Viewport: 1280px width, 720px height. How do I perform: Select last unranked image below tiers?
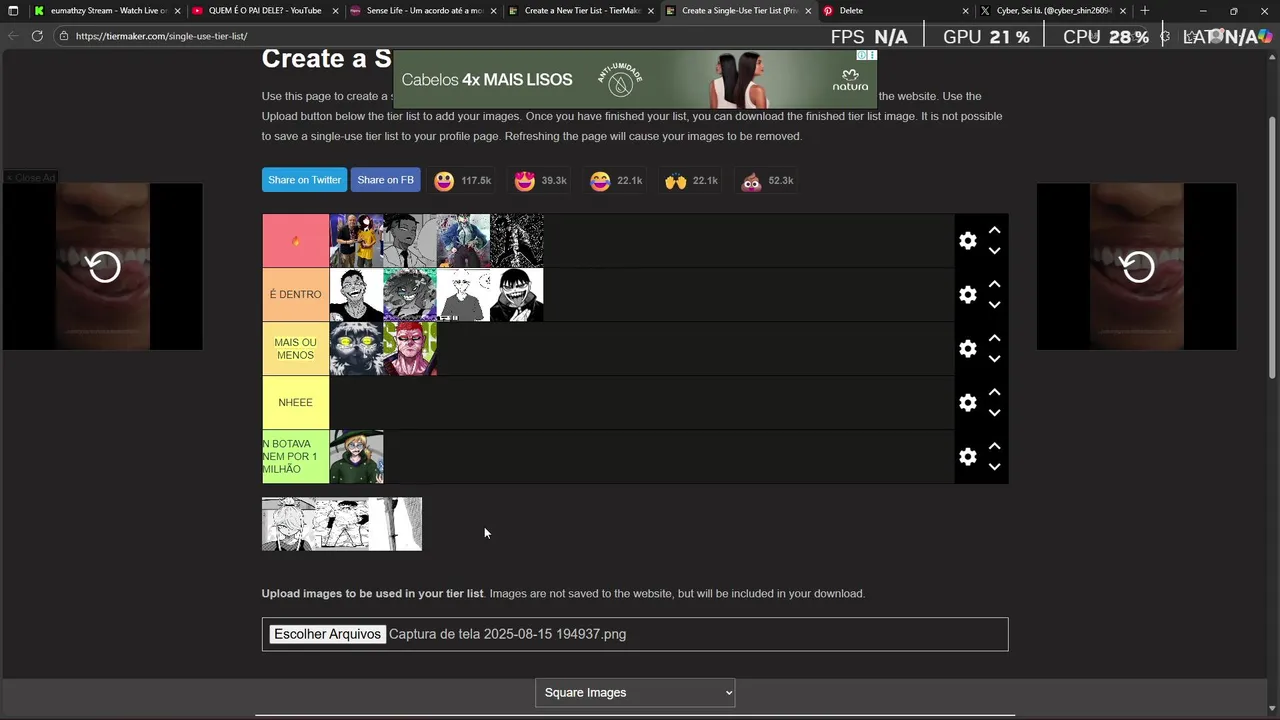395,524
